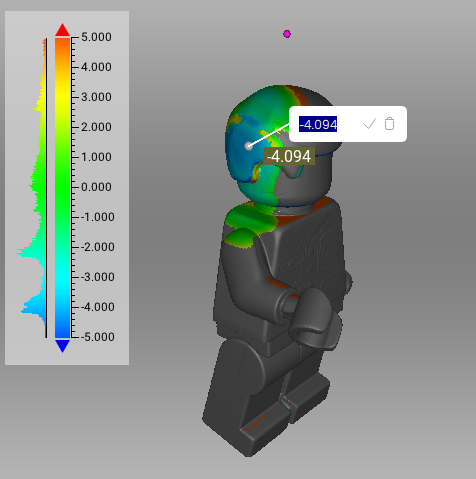Click the 3.000 tick label on scale
476x479 pixels.
(96, 97)
